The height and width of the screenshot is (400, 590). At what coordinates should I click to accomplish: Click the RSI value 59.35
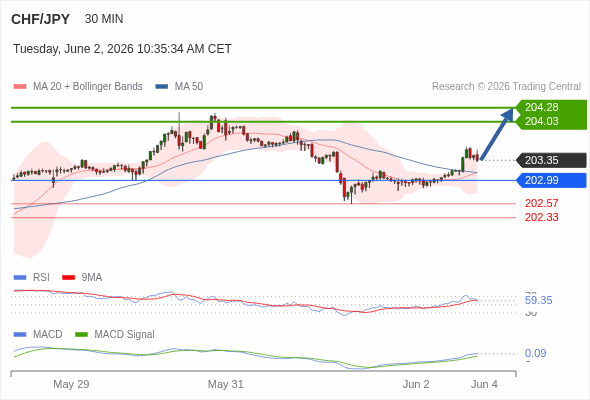[x=538, y=300]
